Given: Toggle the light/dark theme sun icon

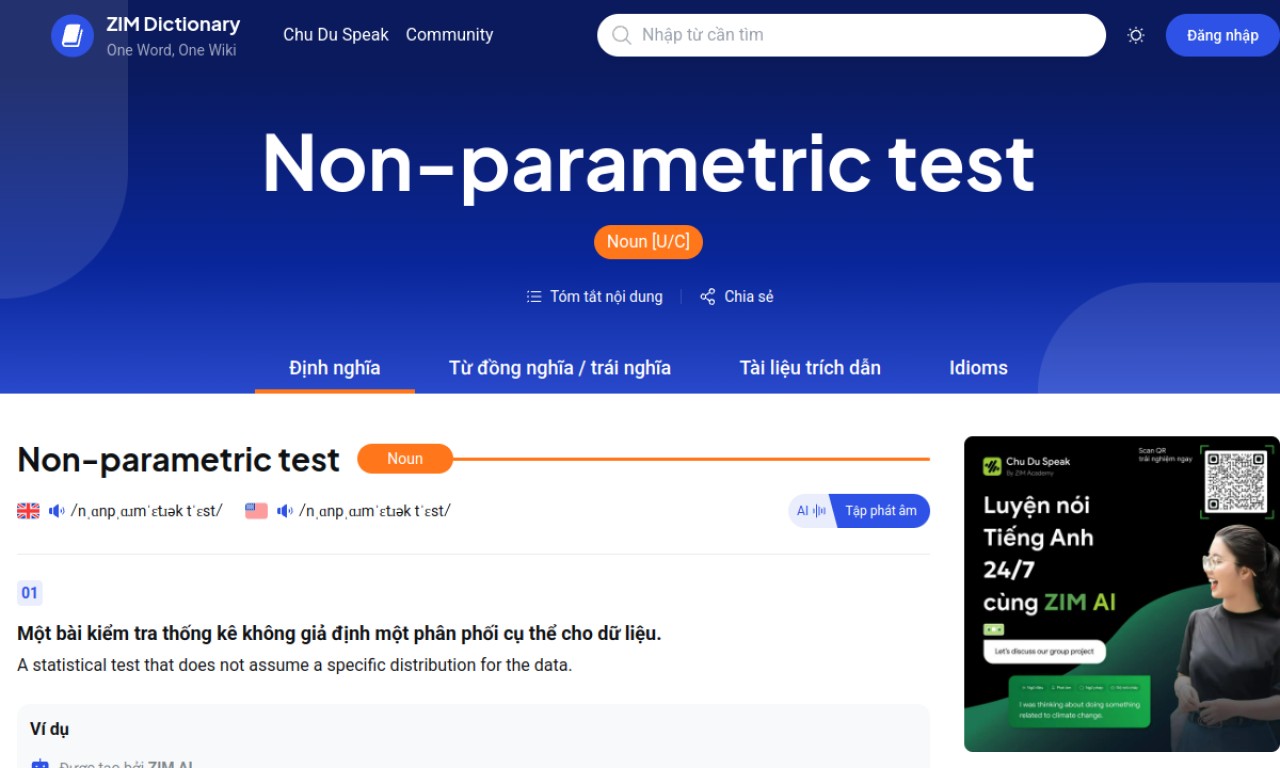Looking at the screenshot, I should coord(1136,35).
